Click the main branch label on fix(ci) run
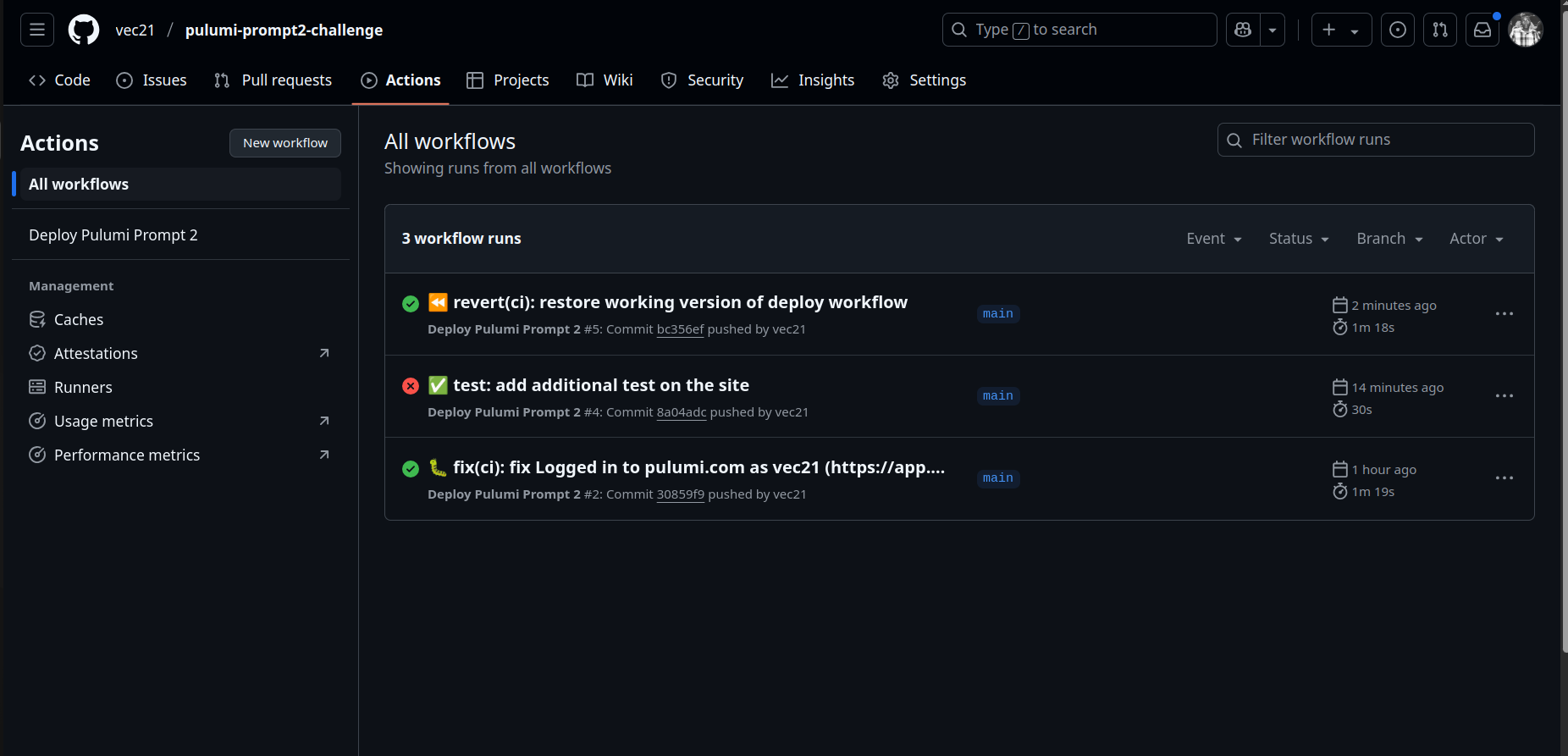The image size is (1568, 756). [x=998, y=478]
